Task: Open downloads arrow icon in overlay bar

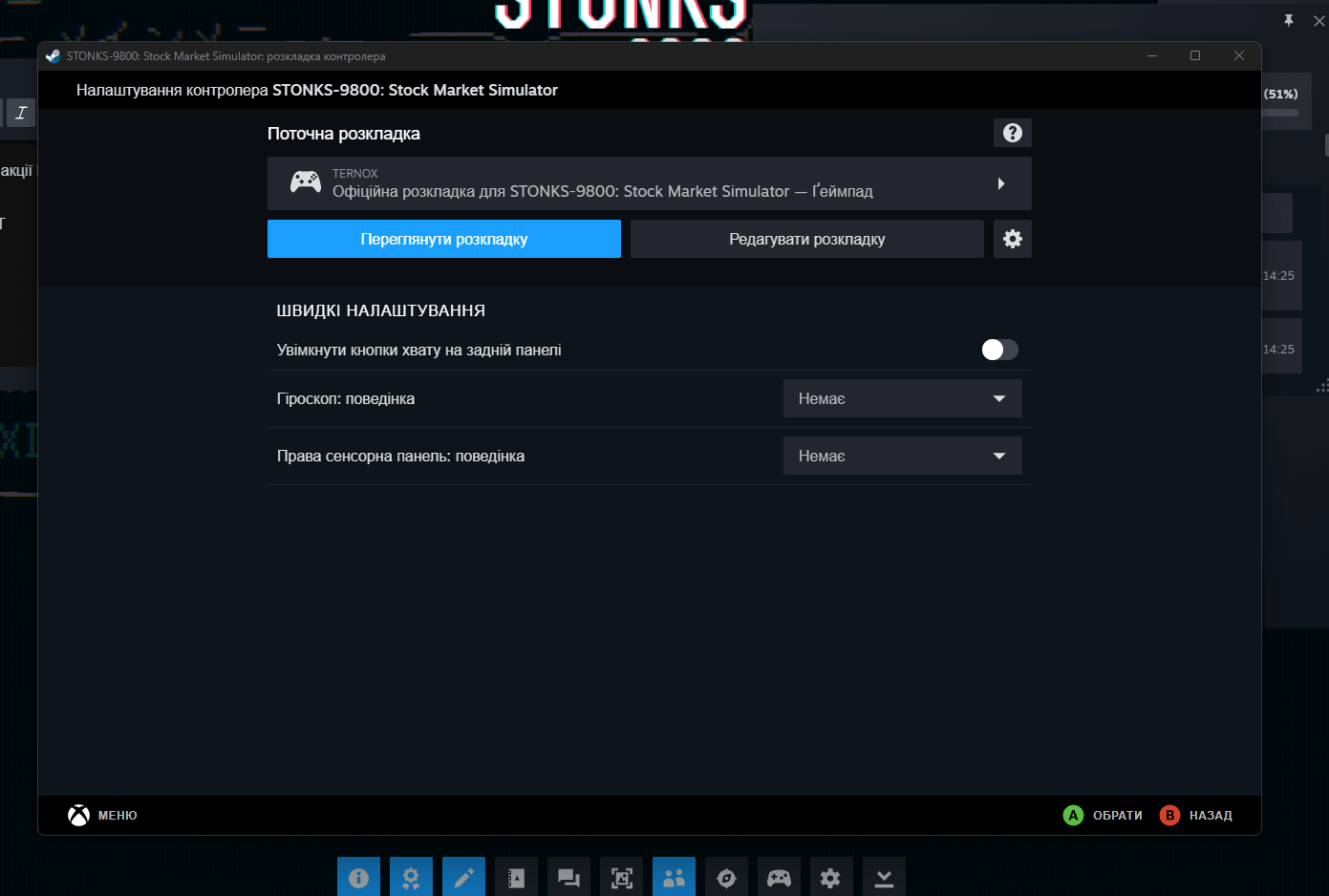Action: point(884,877)
